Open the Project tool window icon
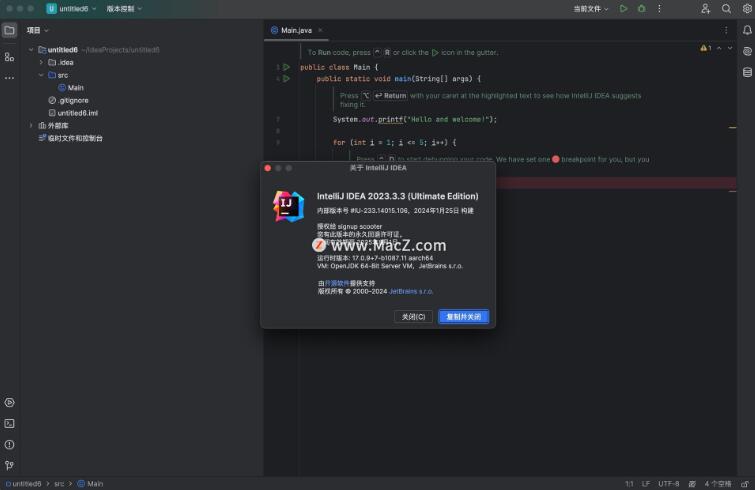Image resolution: width=755 pixels, height=490 pixels. 9,30
